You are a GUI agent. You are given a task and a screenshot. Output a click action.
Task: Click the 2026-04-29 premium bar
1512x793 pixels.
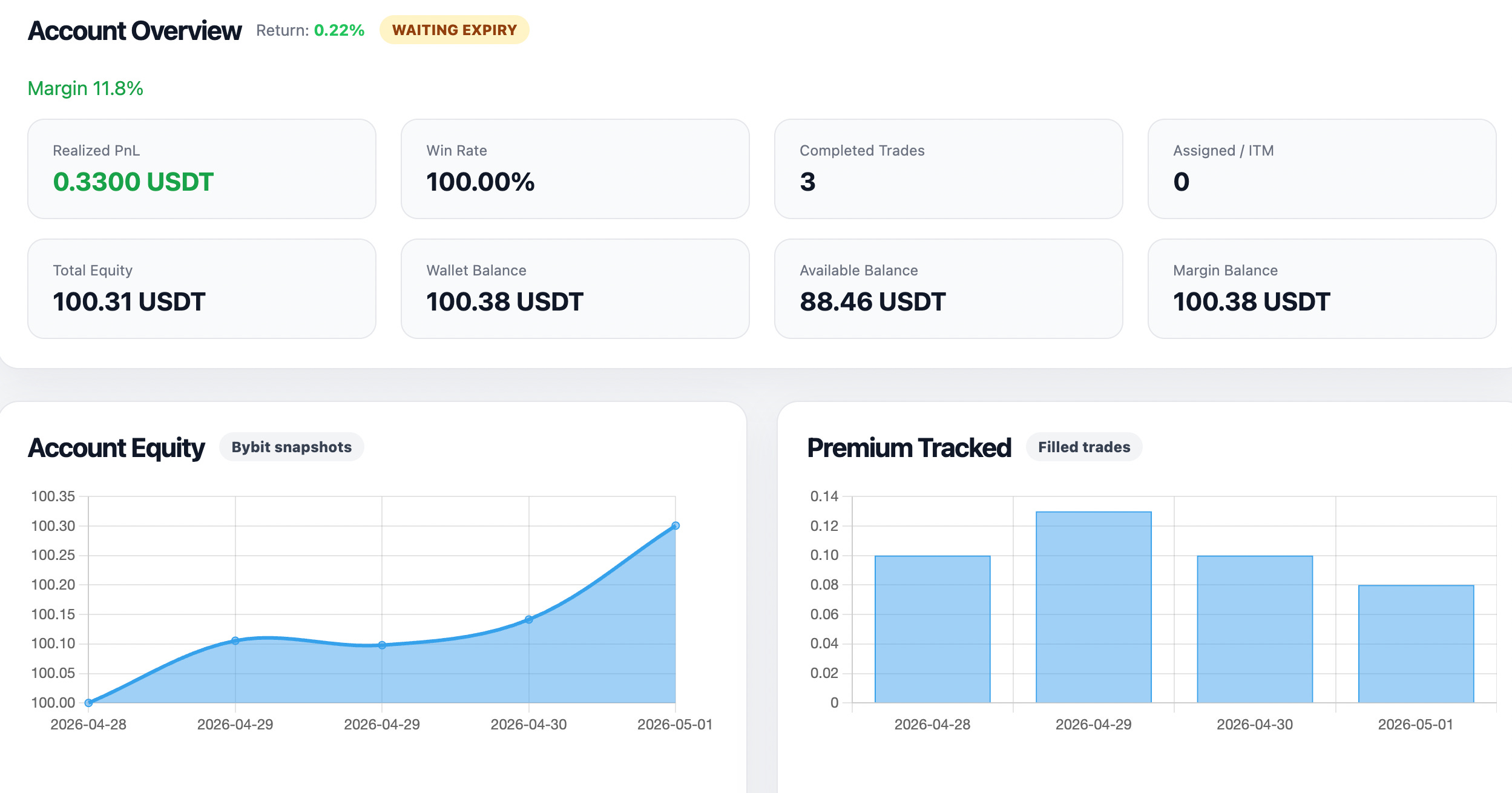[1093, 607]
